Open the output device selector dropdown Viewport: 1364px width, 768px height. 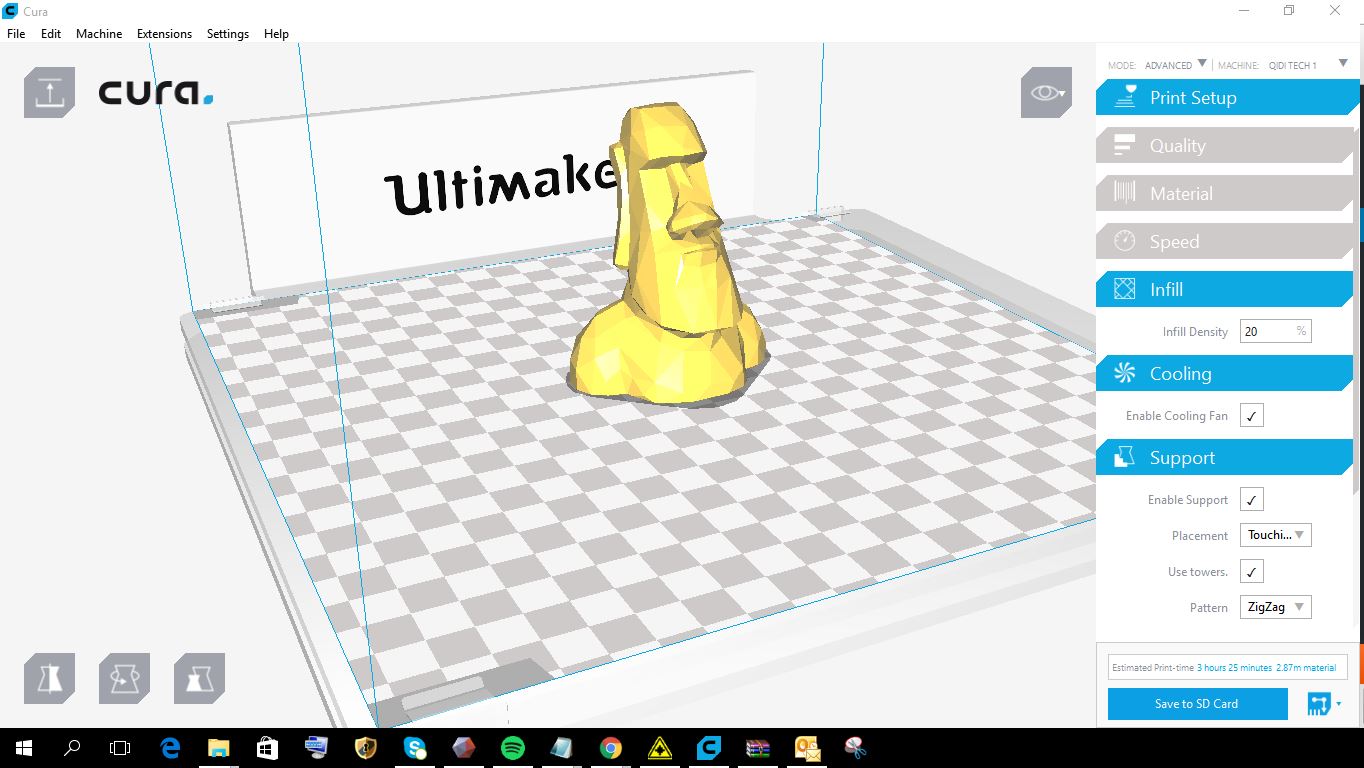[1325, 704]
